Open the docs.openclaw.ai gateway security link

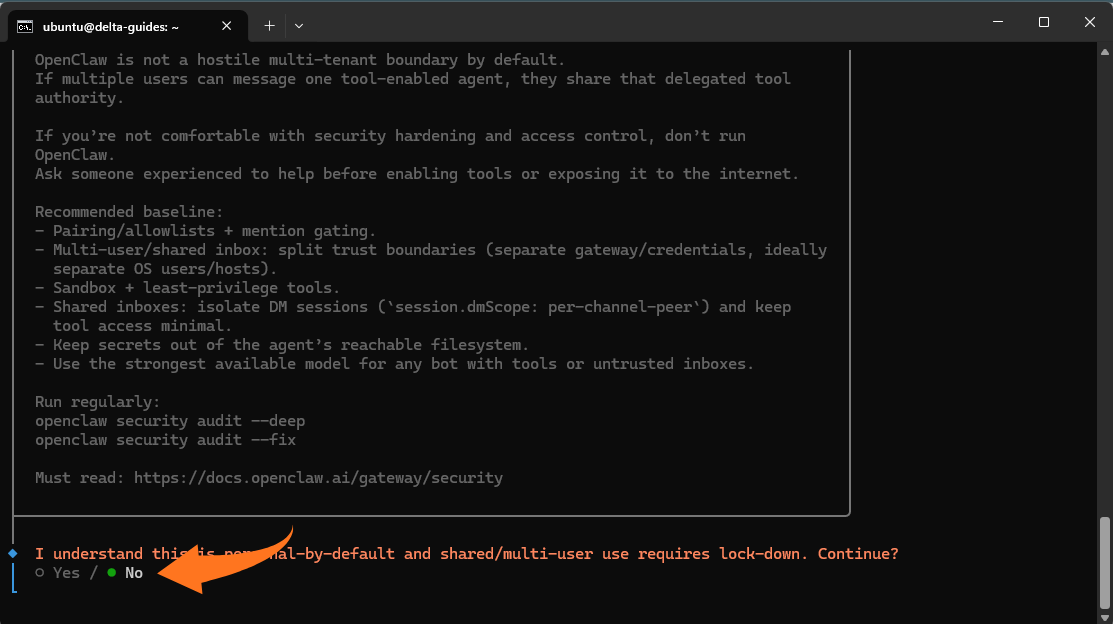click(x=318, y=478)
